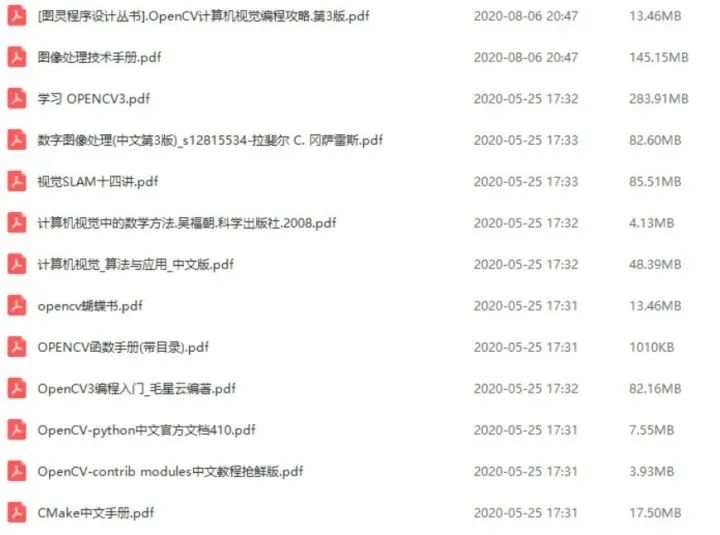Select OpenCV-contrib modules中文教程抢鲜版.pdf file name
The height and width of the screenshot is (535, 720).
(170, 472)
